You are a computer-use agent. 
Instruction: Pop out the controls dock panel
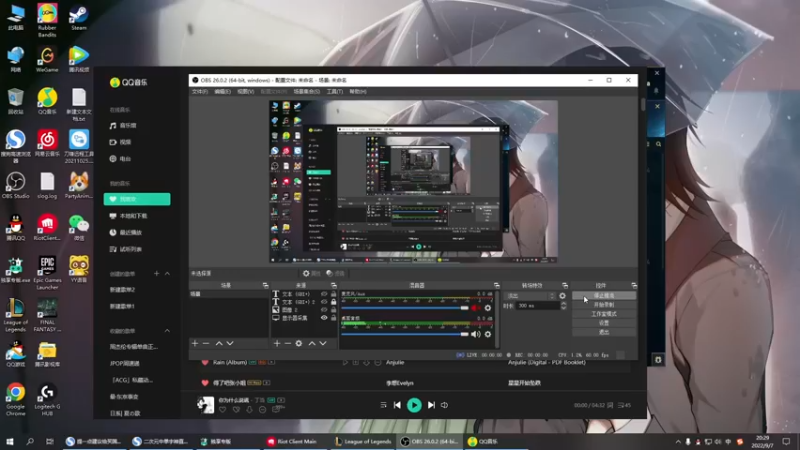click(x=634, y=286)
